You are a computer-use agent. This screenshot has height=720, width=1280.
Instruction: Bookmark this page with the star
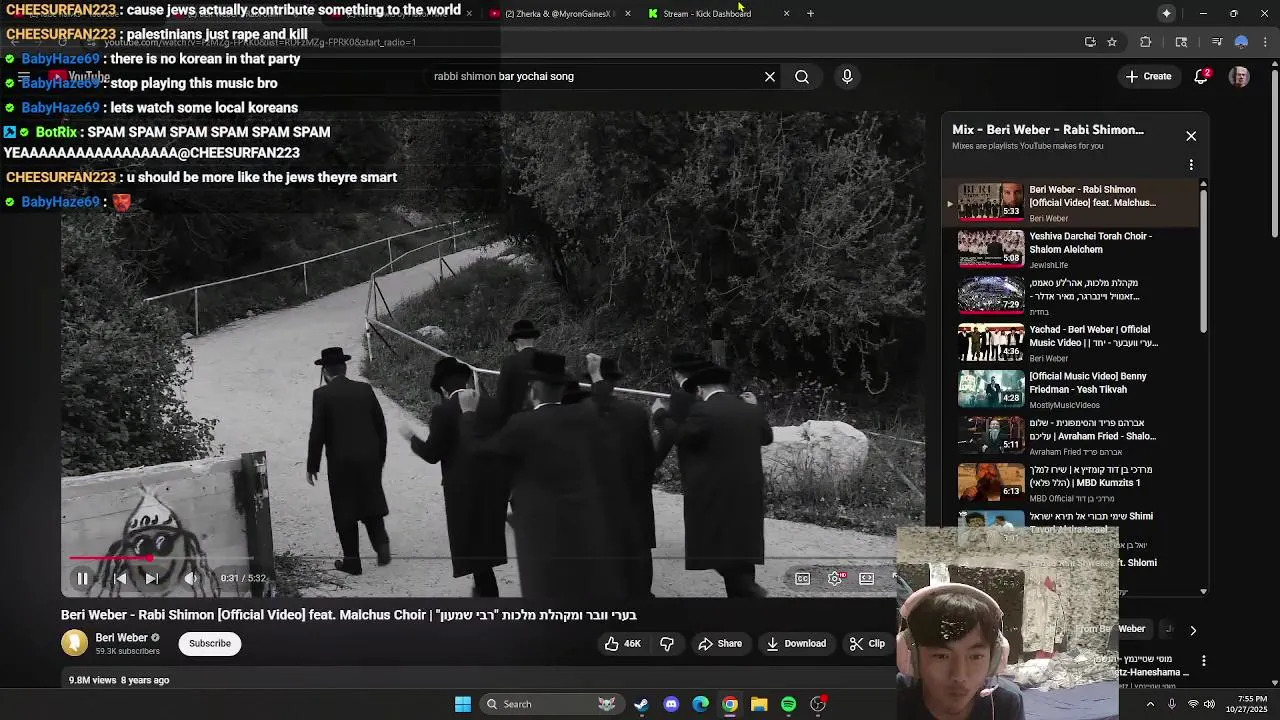[1112, 42]
